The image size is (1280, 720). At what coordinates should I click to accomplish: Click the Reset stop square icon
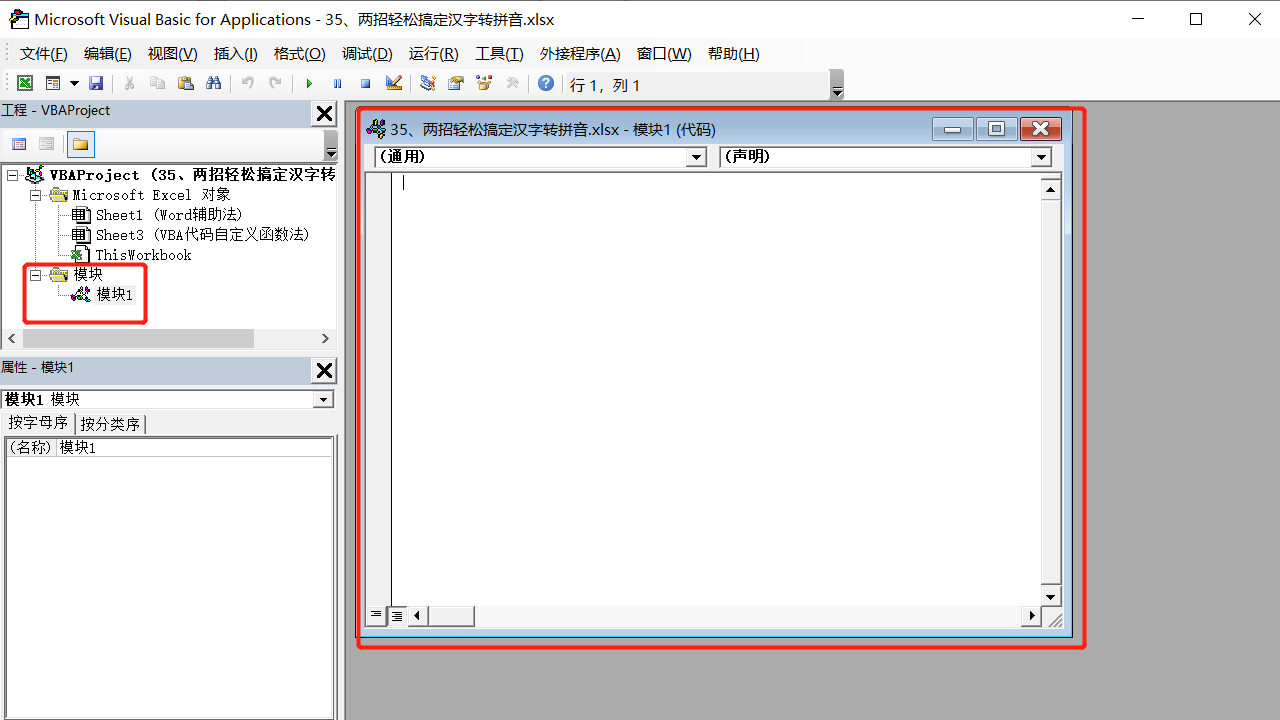coord(365,84)
